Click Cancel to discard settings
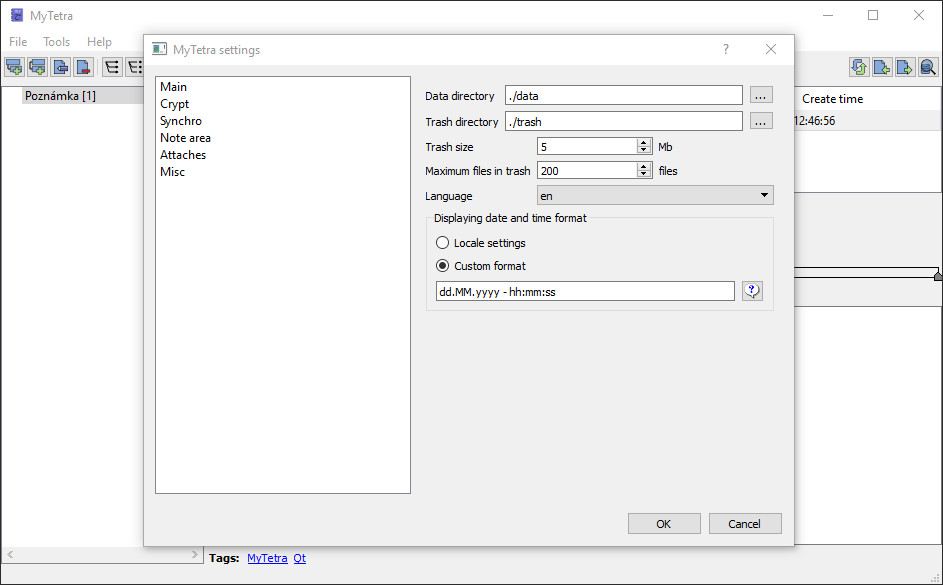Viewport: 943px width, 585px height. (745, 524)
